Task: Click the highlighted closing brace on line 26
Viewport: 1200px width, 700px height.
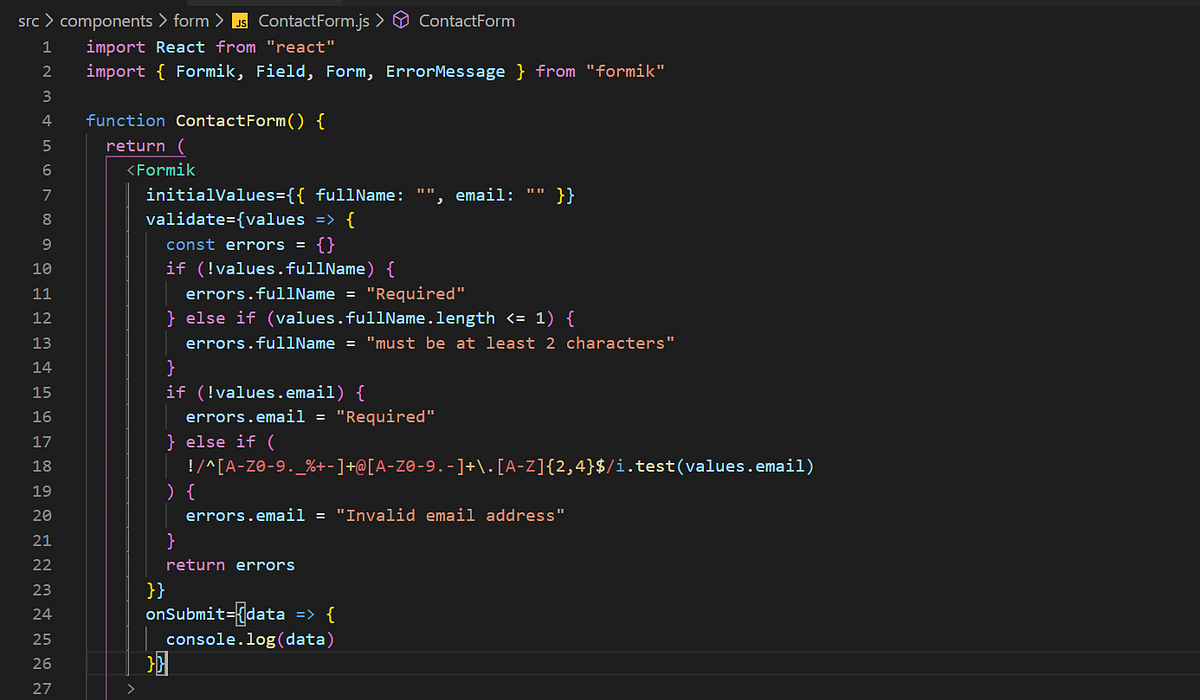Action: click(161, 663)
